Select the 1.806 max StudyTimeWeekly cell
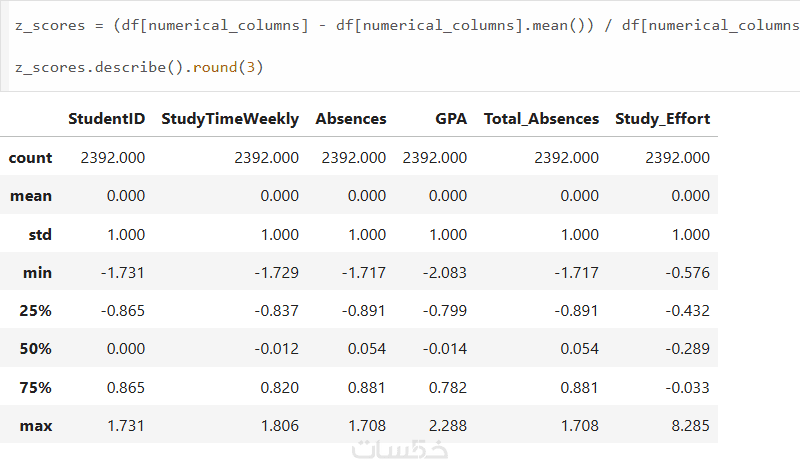 click(x=279, y=426)
